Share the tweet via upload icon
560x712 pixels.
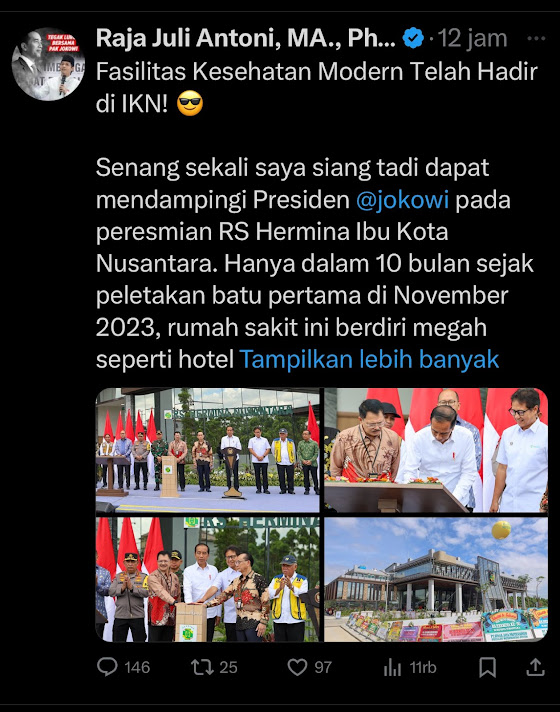[x=535, y=667]
